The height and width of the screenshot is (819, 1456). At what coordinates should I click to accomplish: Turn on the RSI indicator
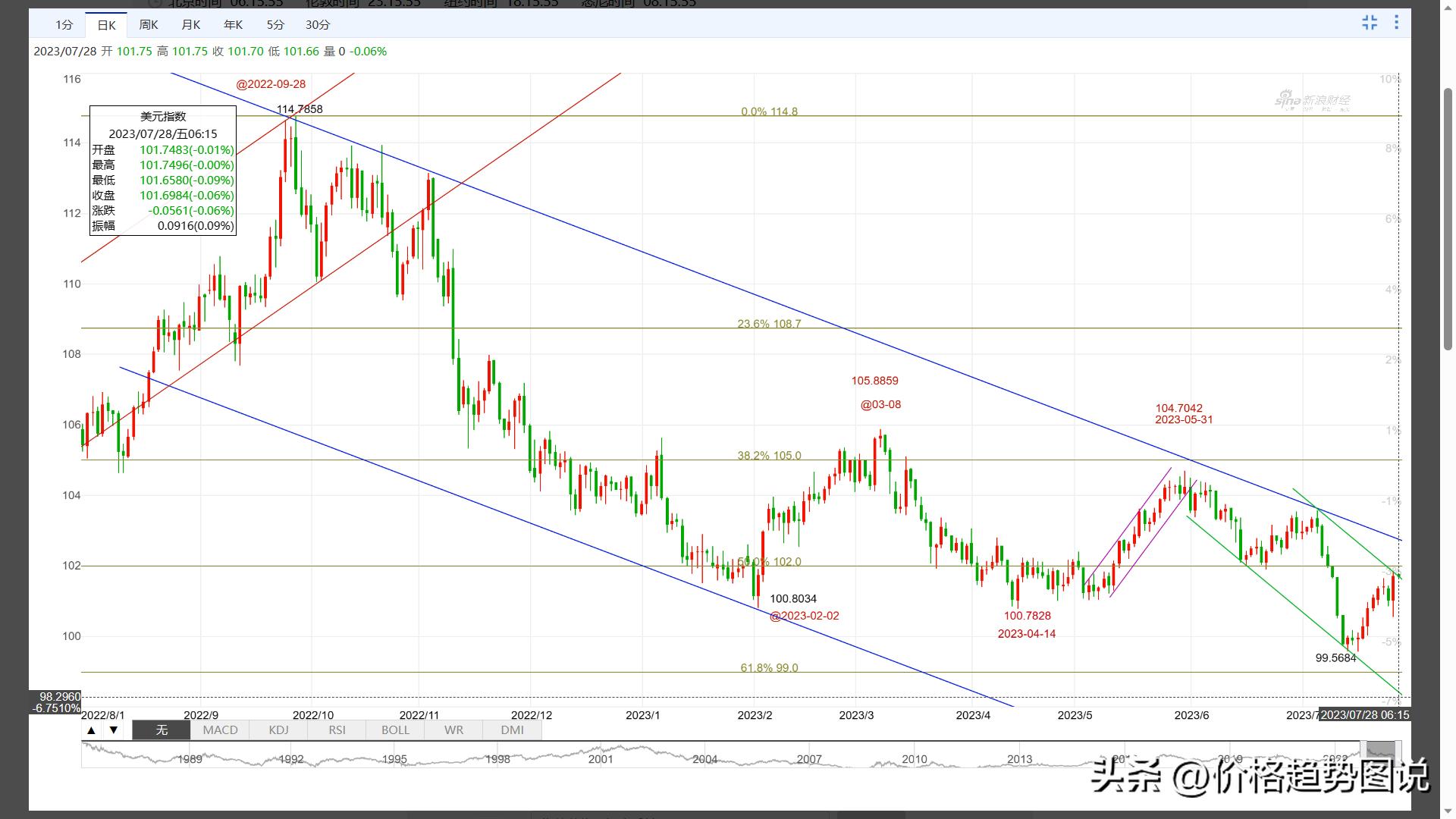tap(337, 730)
